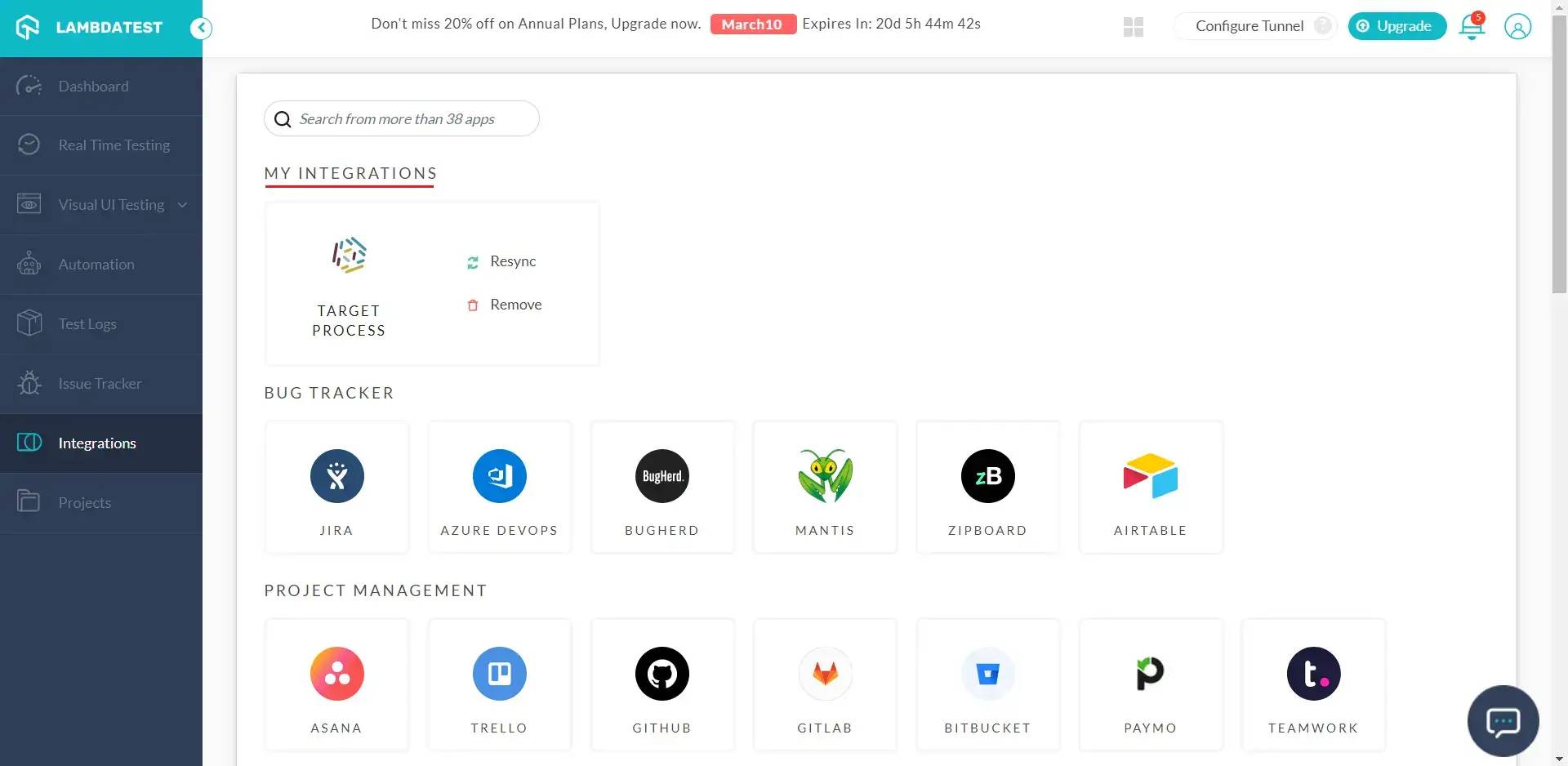Resync the Target Process integration
This screenshot has height=766, width=1568.
coord(512,261)
